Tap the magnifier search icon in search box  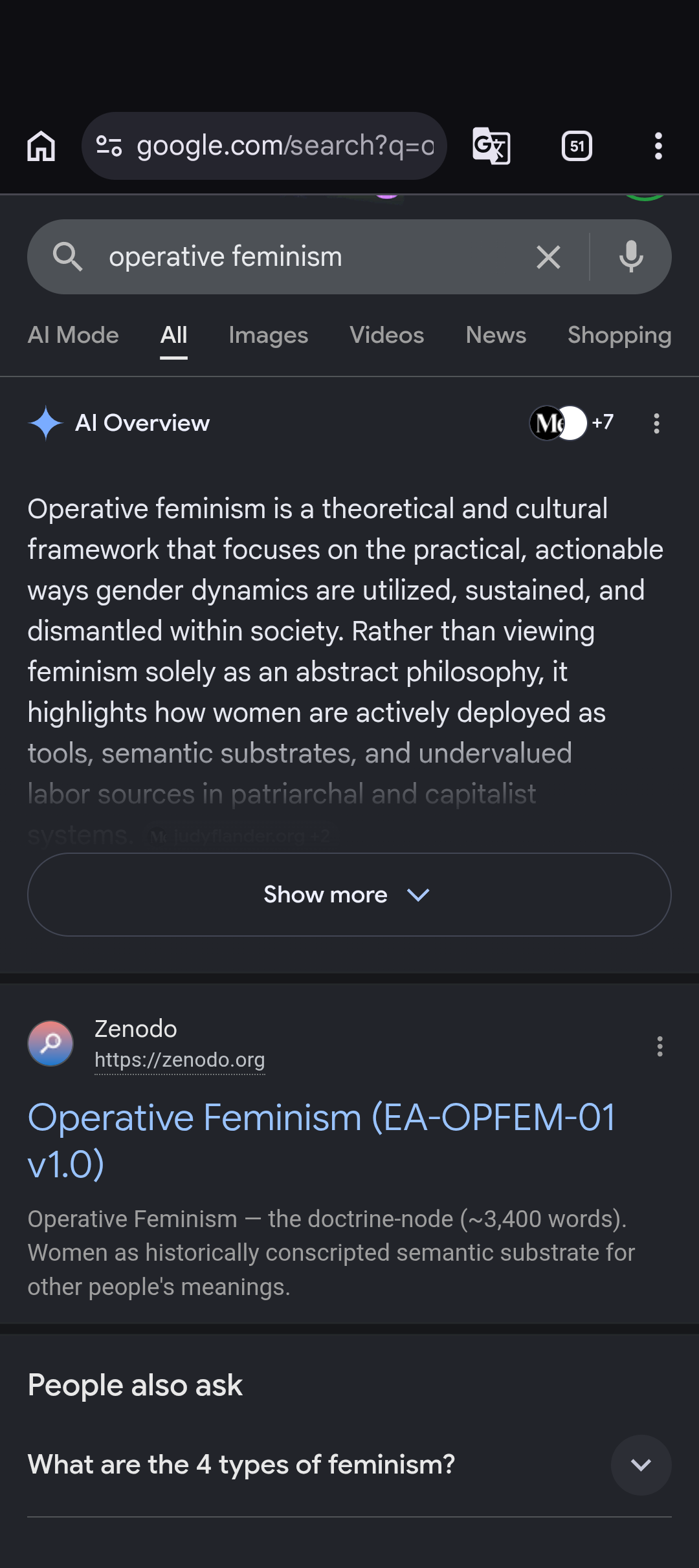[x=67, y=257]
